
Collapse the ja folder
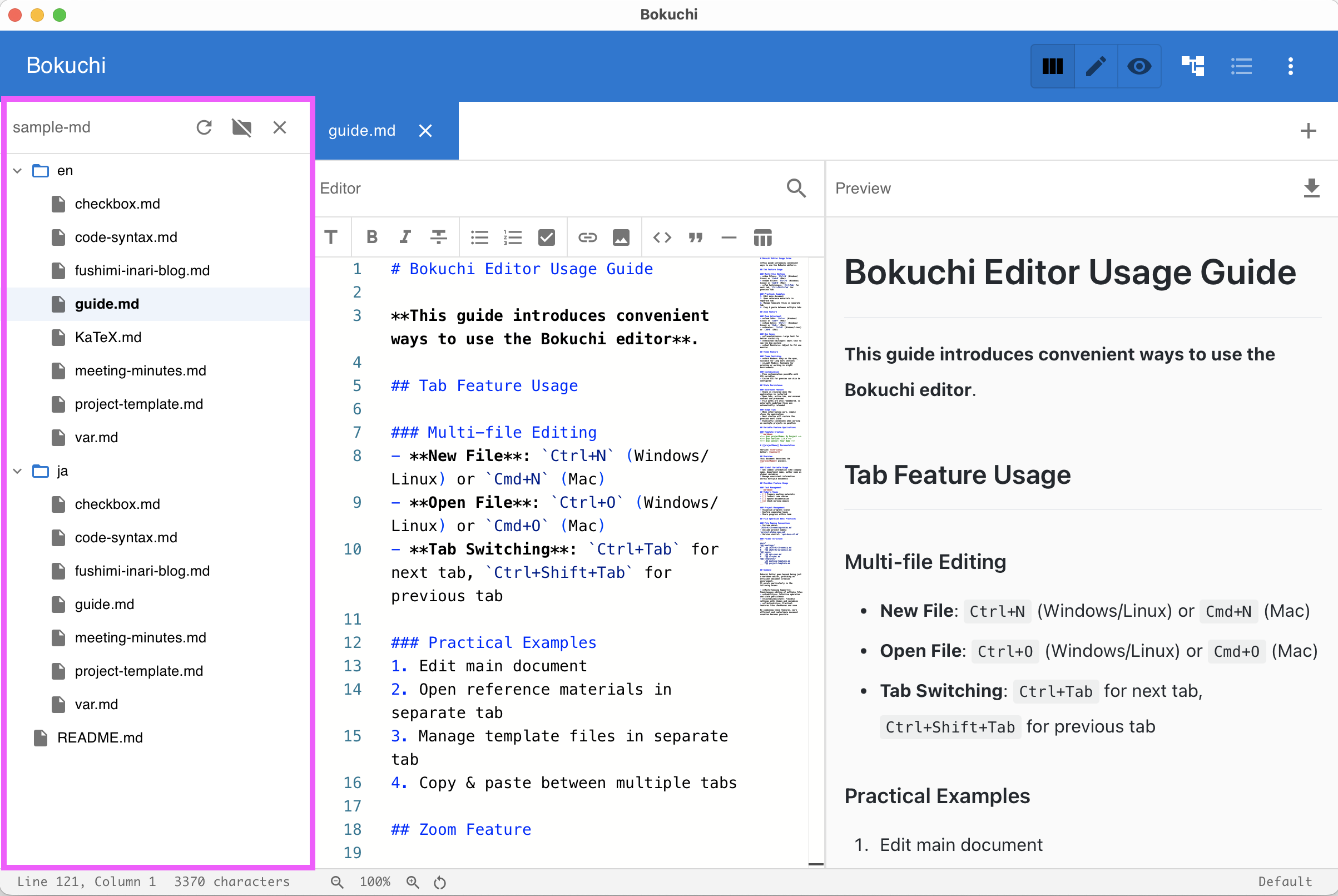point(18,471)
